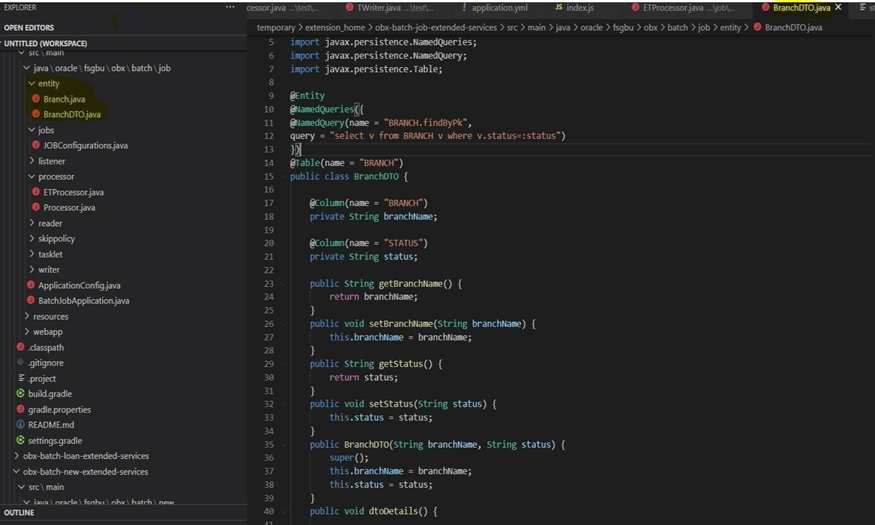Click the icon beside Processor.java

(x=36, y=207)
